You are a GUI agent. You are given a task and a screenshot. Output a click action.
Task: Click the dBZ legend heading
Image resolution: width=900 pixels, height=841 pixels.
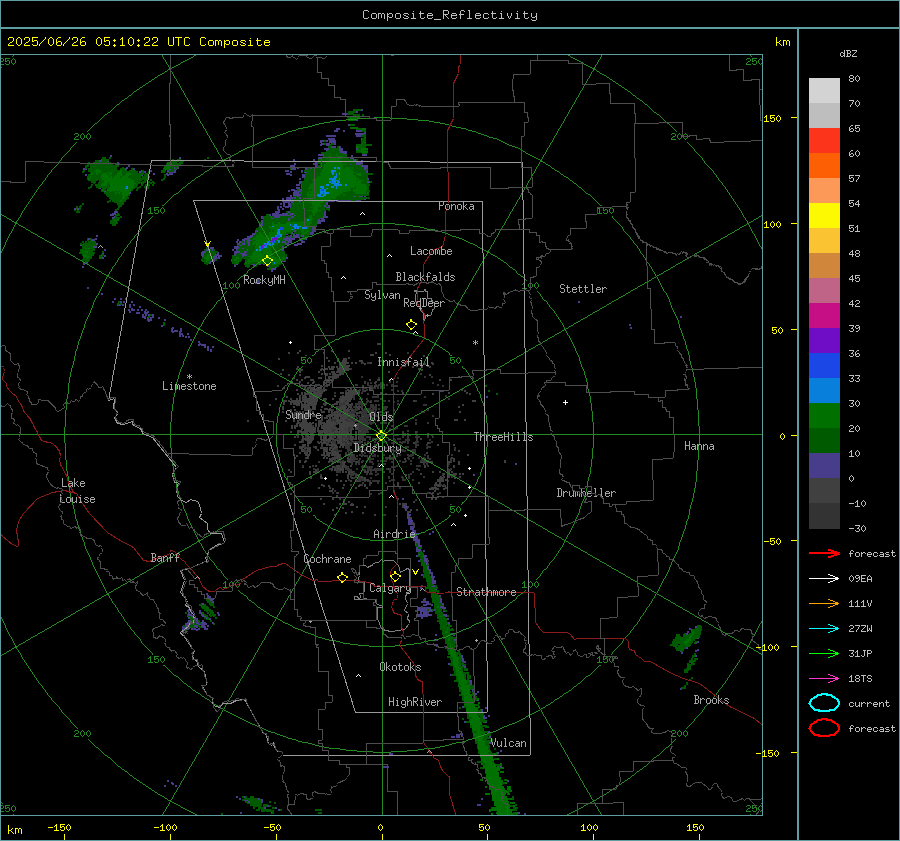pyautogui.click(x=848, y=54)
